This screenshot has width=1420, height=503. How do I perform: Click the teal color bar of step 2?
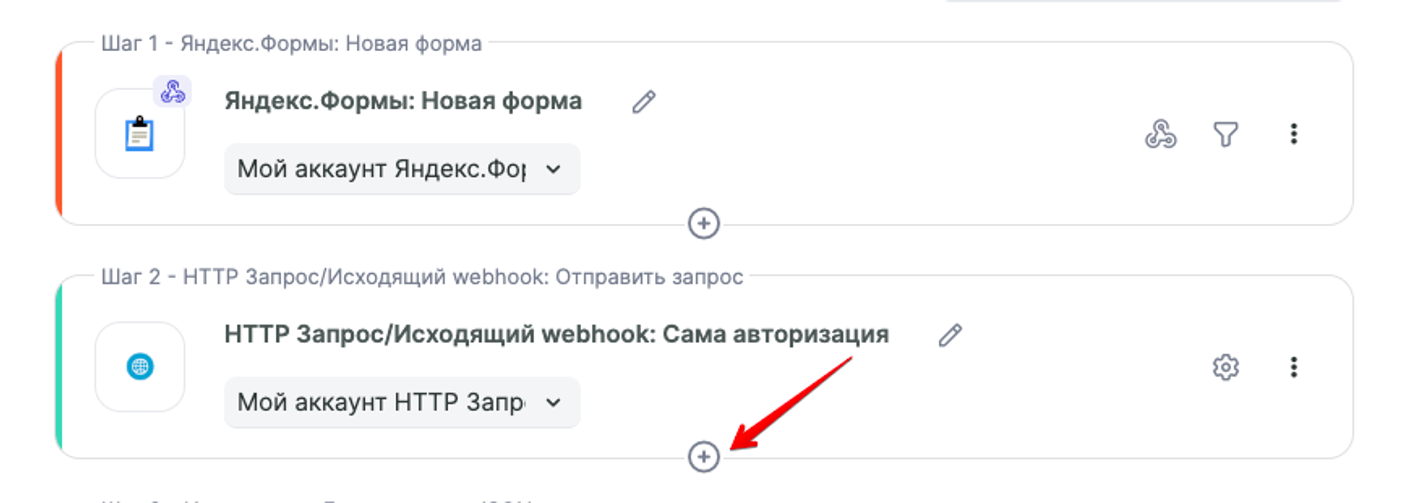(59, 367)
